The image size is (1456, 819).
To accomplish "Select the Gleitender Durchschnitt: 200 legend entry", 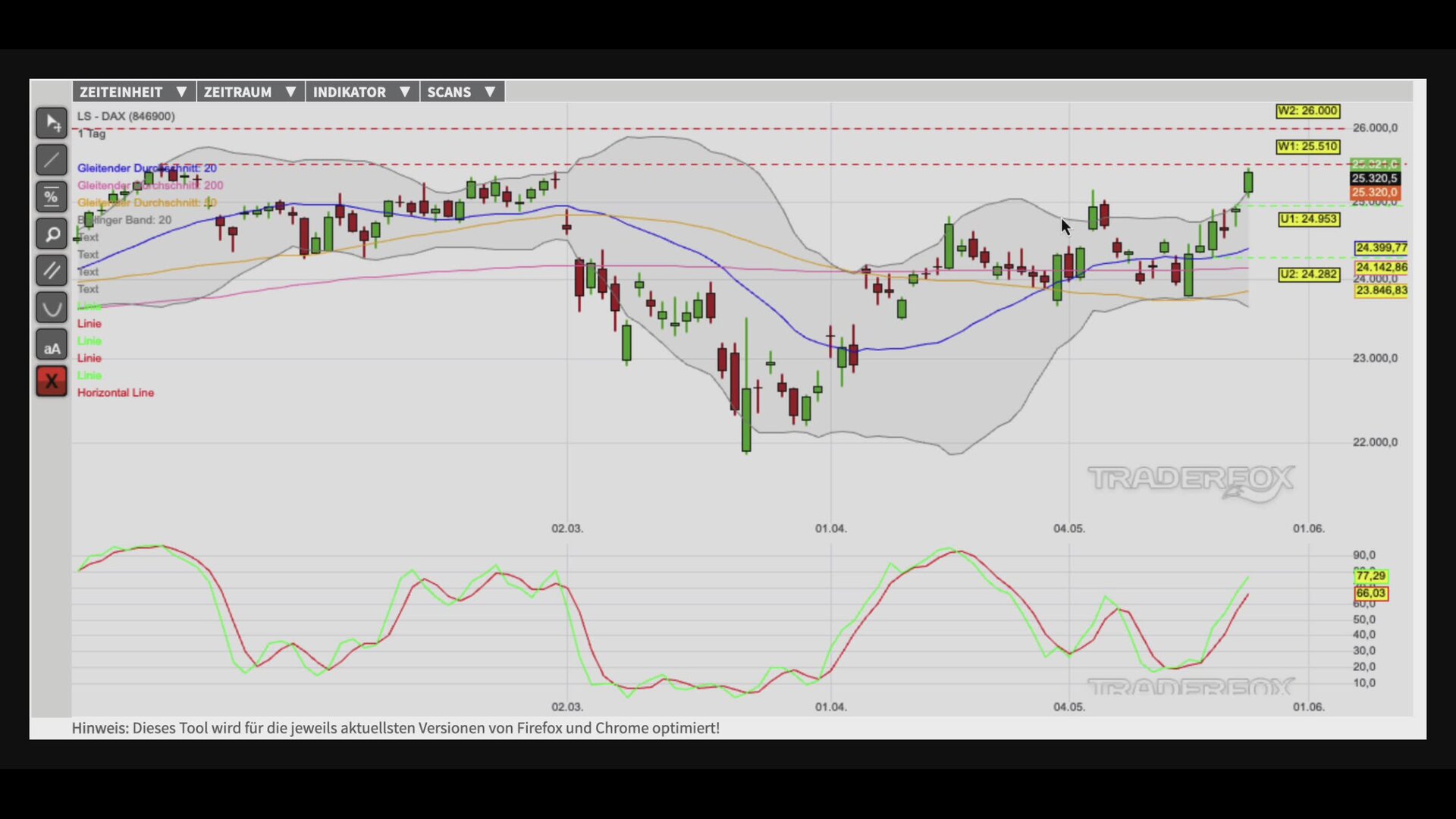I will click(x=150, y=185).
